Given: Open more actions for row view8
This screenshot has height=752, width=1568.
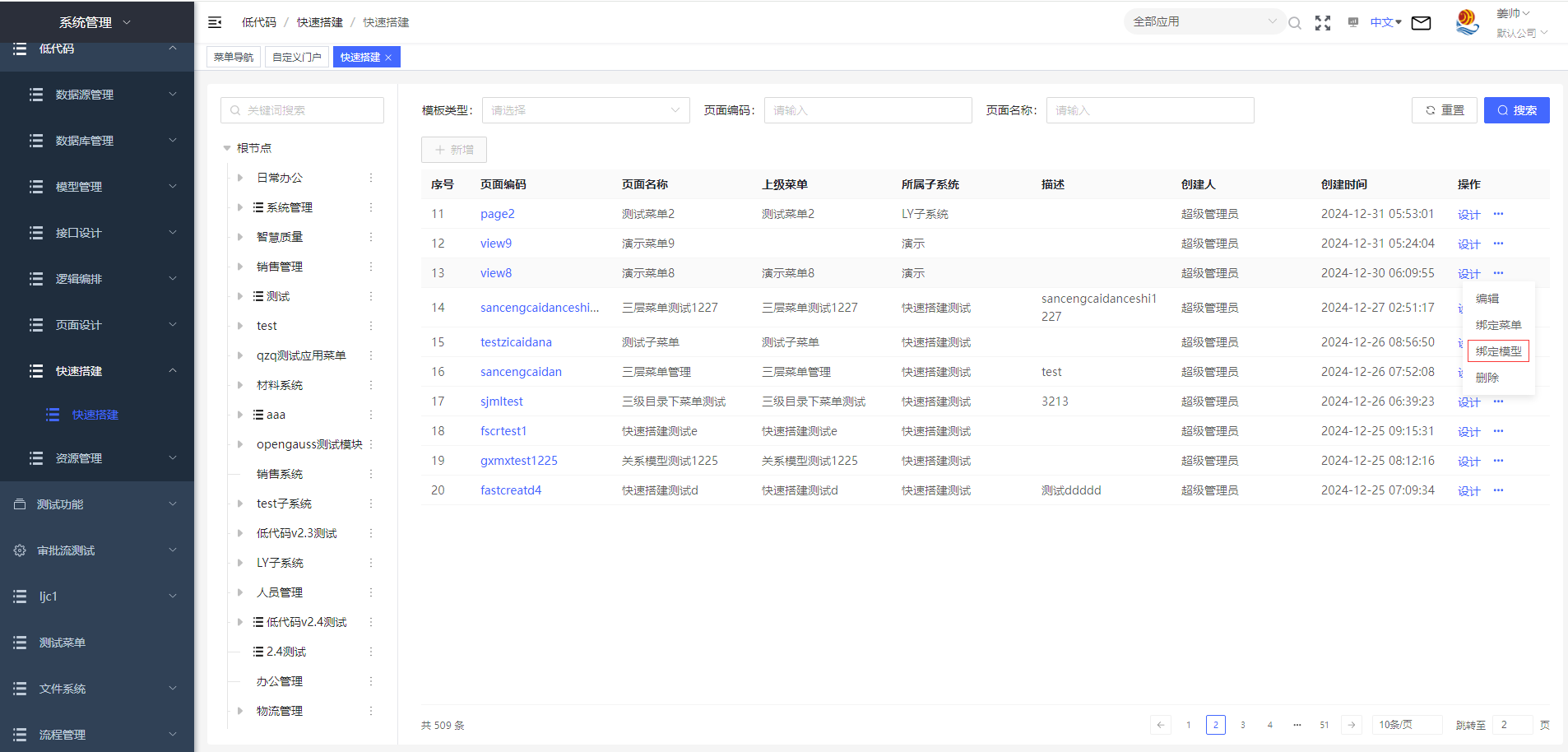Looking at the screenshot, I should 1498,273.
